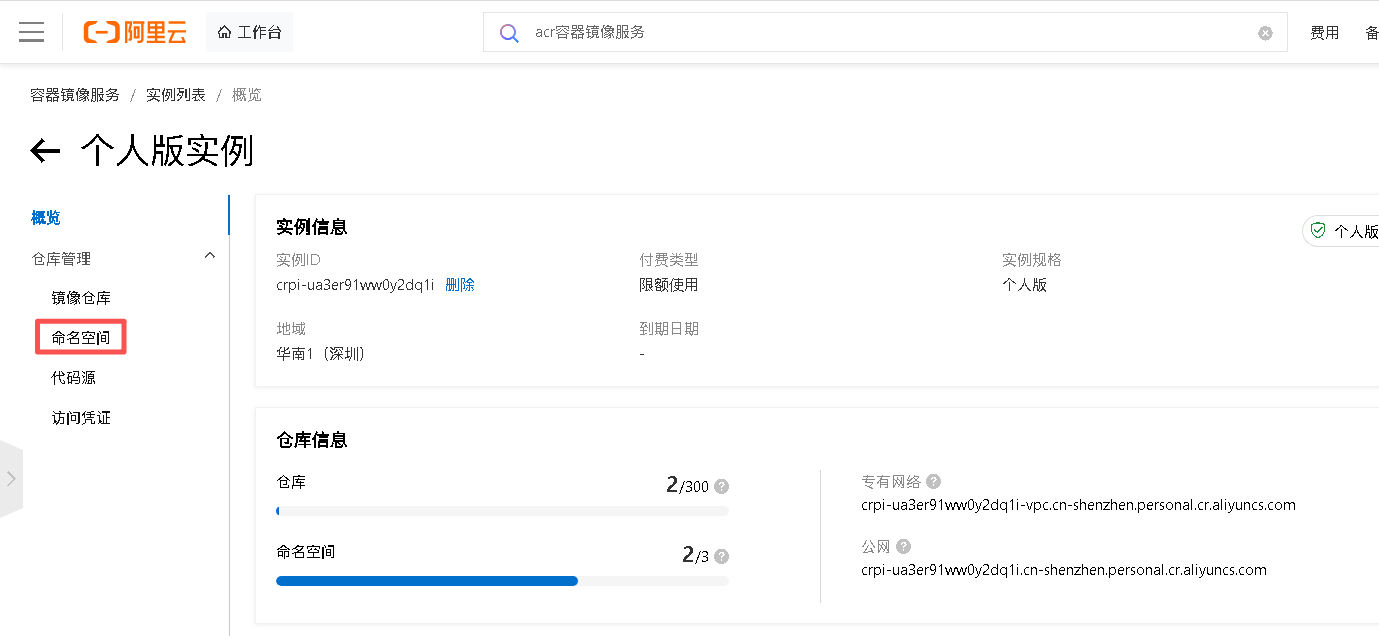
Task: Click the back arrow beside 个人版实例
Action: point(45,150)
